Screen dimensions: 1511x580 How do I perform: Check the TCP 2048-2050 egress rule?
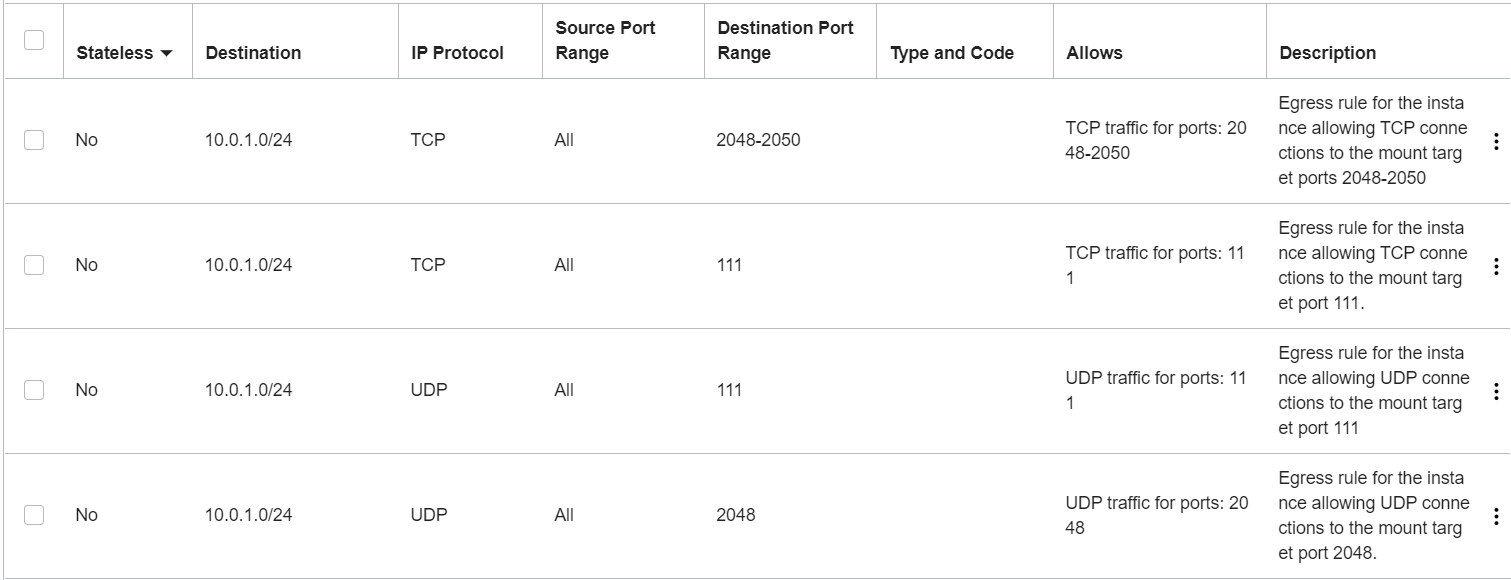[x=33, y=140]
